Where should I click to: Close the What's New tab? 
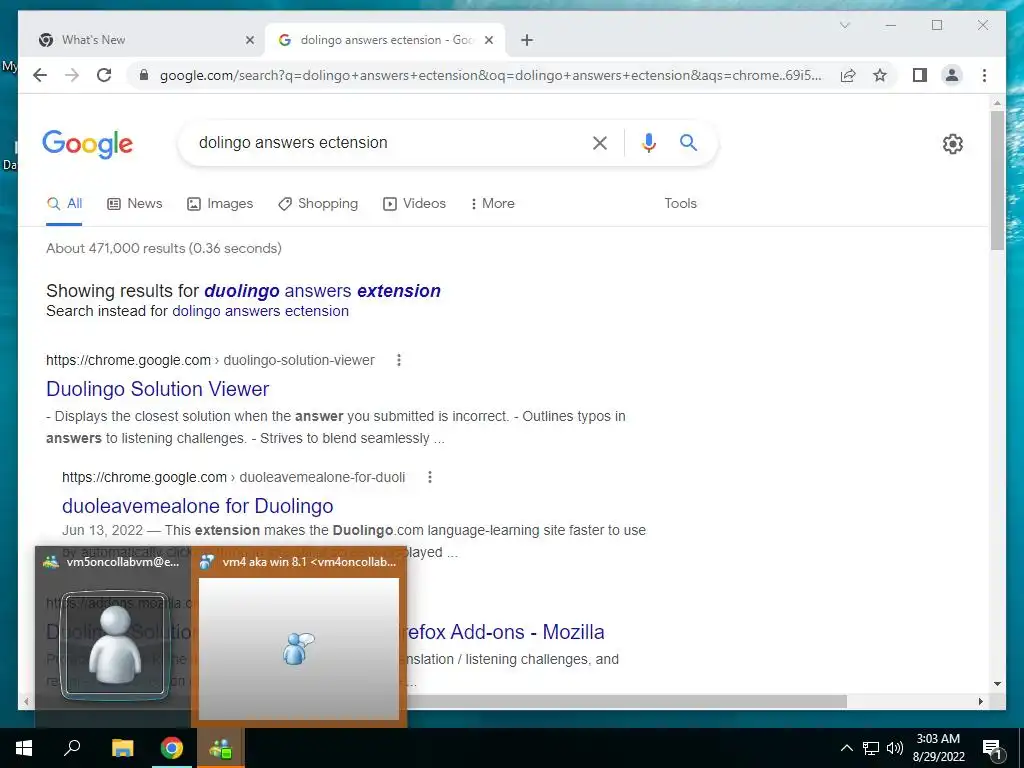[249, 40]
